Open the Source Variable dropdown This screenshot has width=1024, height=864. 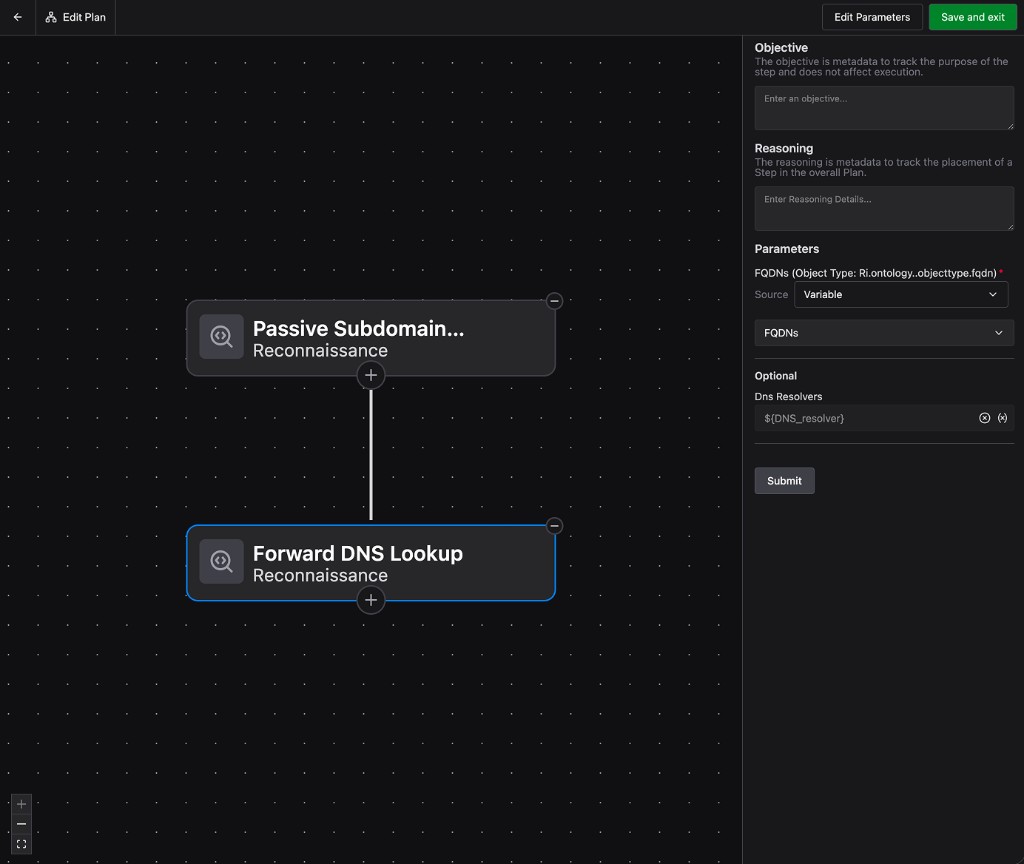(x=901, y=295)
